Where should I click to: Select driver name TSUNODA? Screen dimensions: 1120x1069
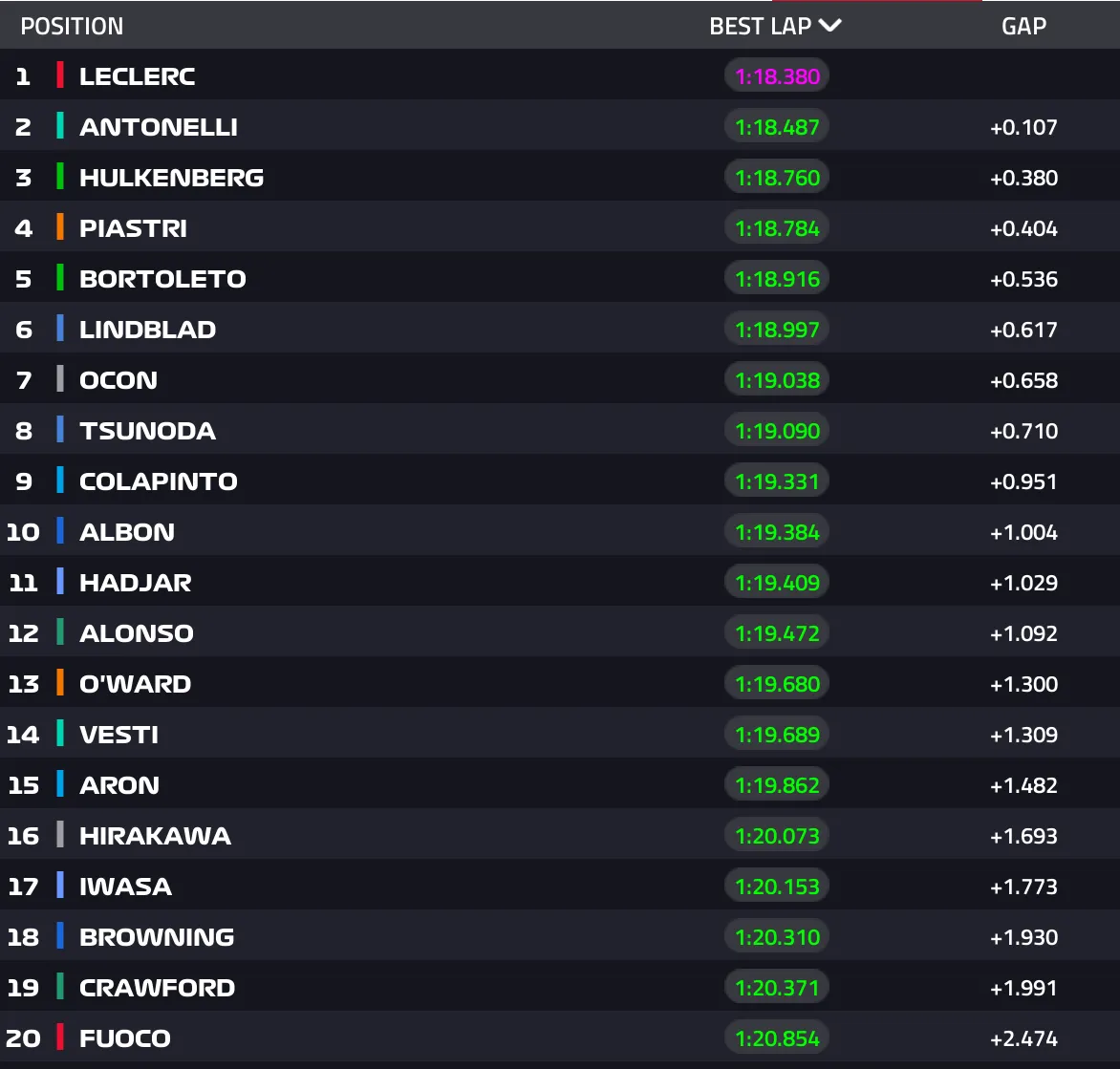pos(147,431)
